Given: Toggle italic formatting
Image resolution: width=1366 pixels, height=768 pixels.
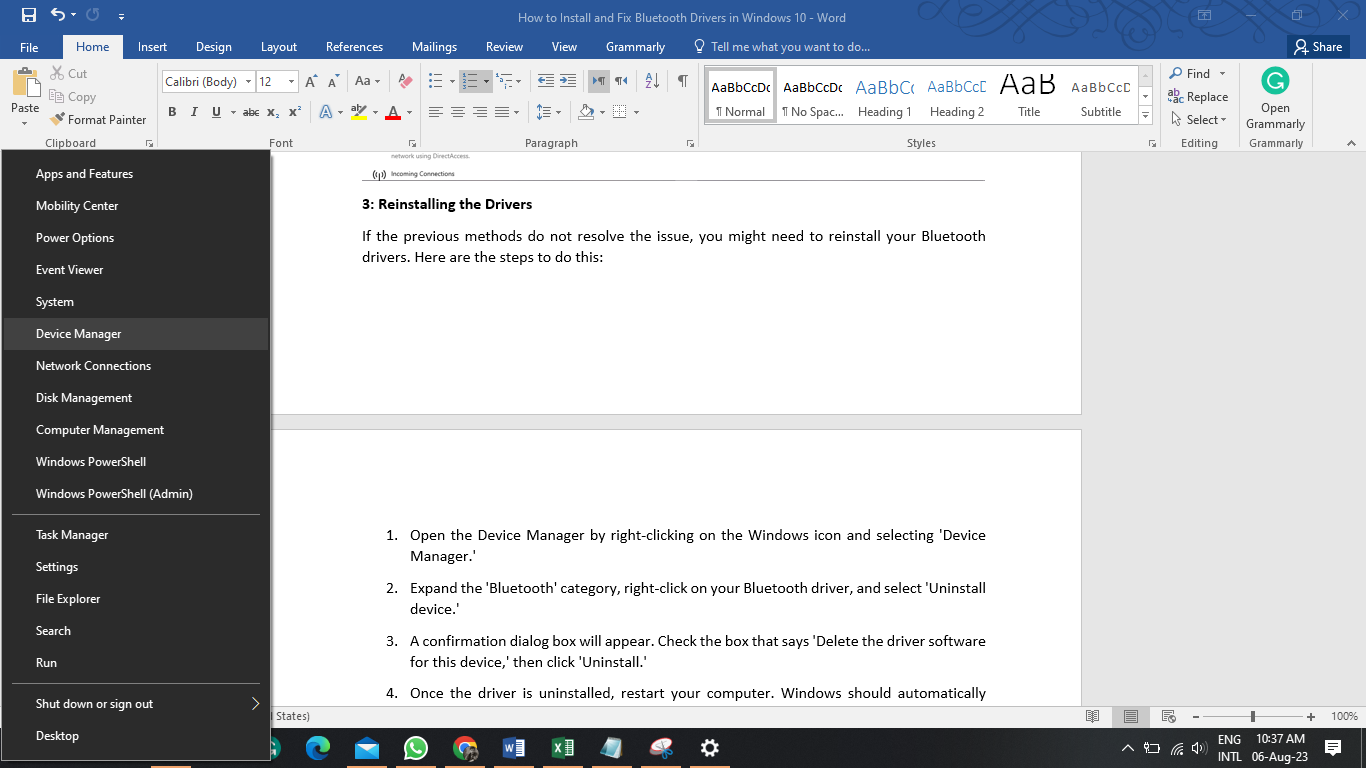Looking at the screenshot, I should click(194, 112).
